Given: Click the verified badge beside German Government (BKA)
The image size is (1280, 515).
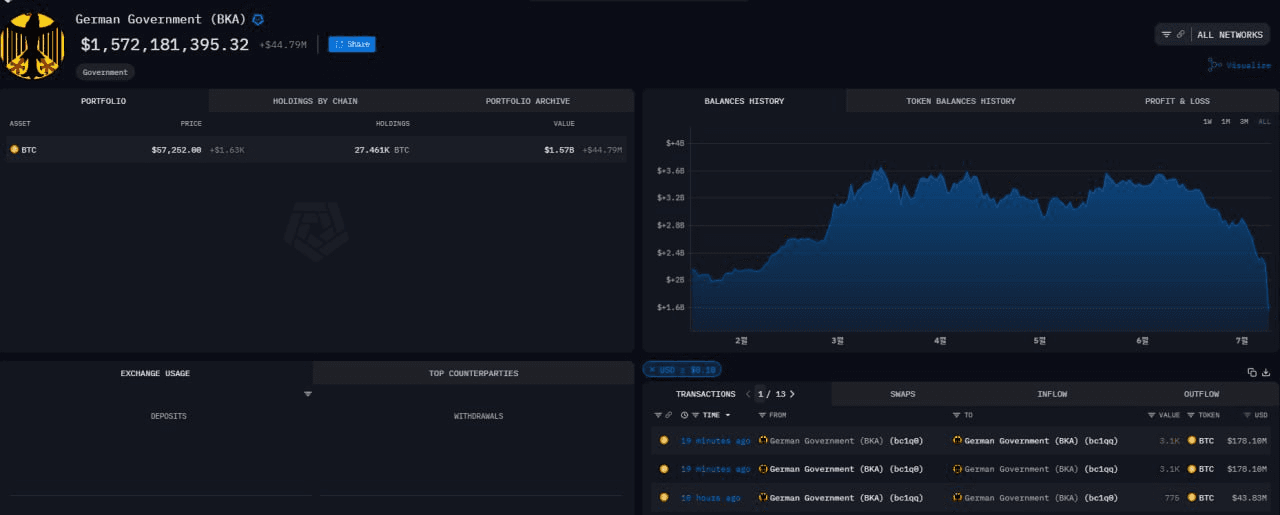Looking at the screenshot, I should click(x=258, y=19).
